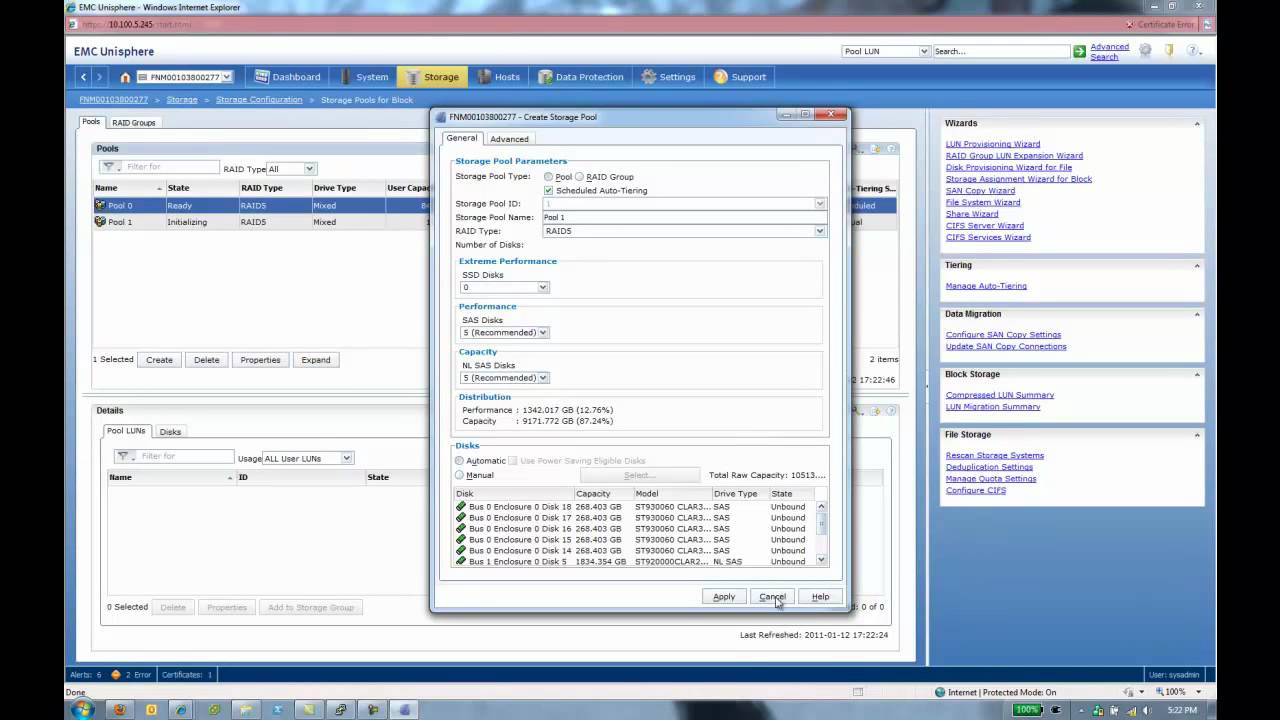Screen dimensions: 1280x720
Task: Open the System menu
Action: [x=364, y=77]
